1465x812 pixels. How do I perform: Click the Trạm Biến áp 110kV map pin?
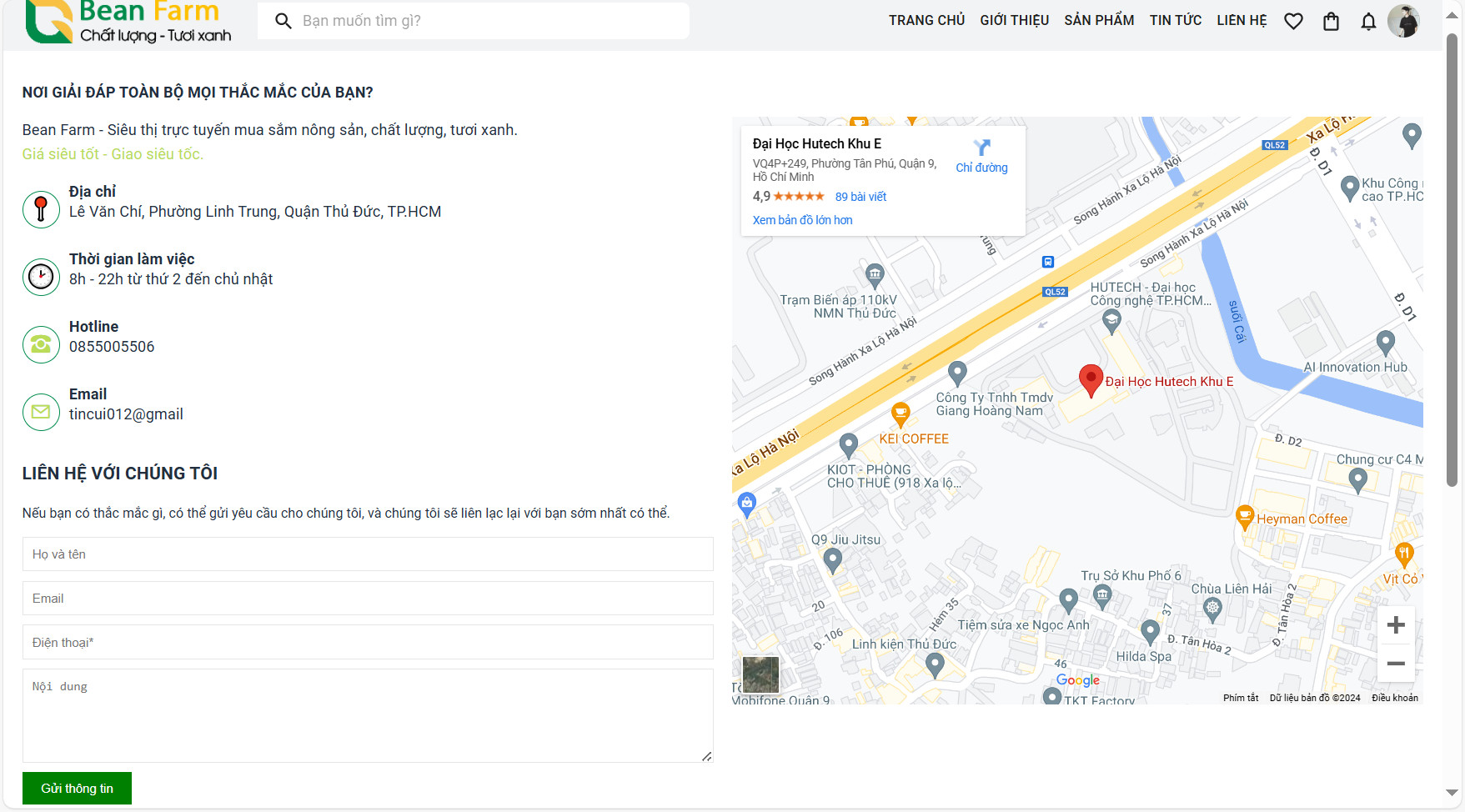click(875, 274)
